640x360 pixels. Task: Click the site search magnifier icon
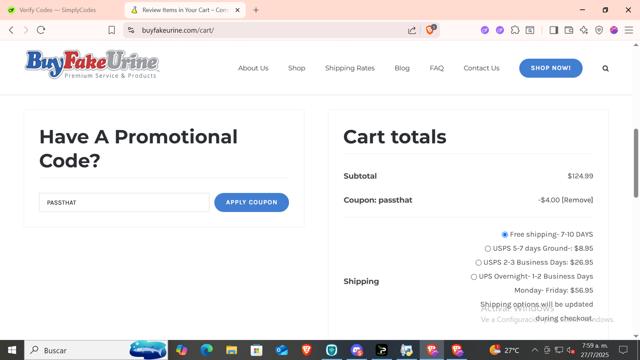[605, 69]
